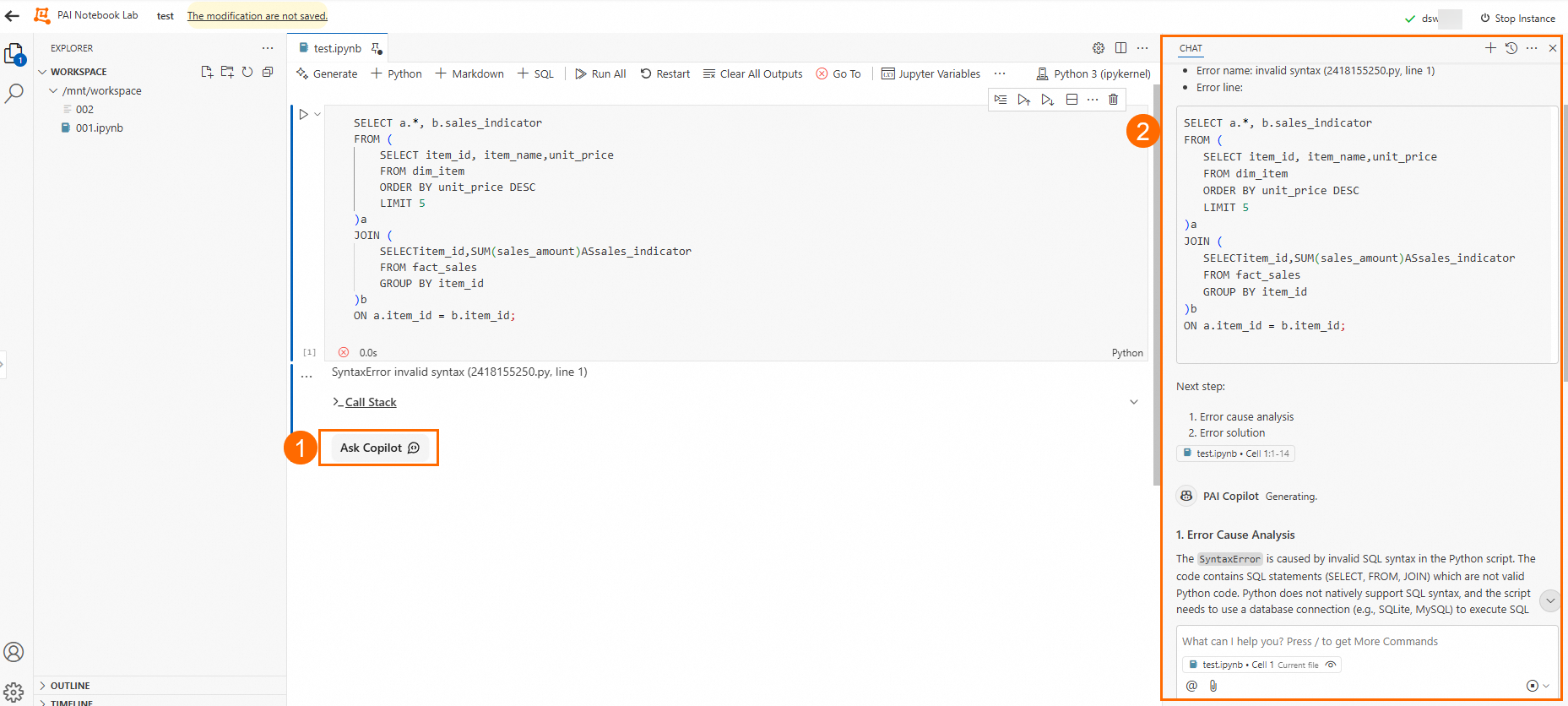Click chat input 'What can I help you'

[1366, 641]
